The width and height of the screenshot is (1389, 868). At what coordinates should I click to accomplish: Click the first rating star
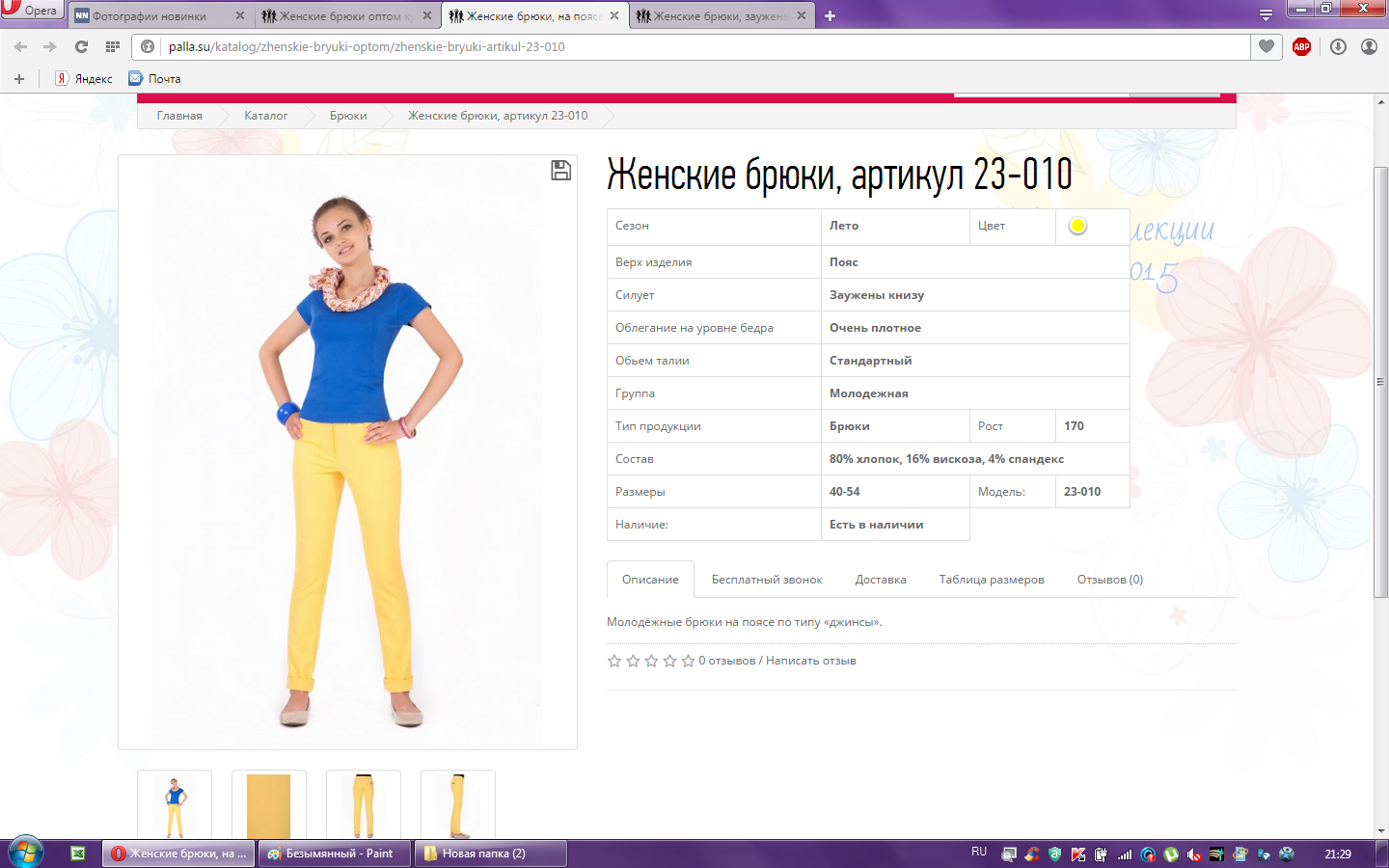click(614, 661)
